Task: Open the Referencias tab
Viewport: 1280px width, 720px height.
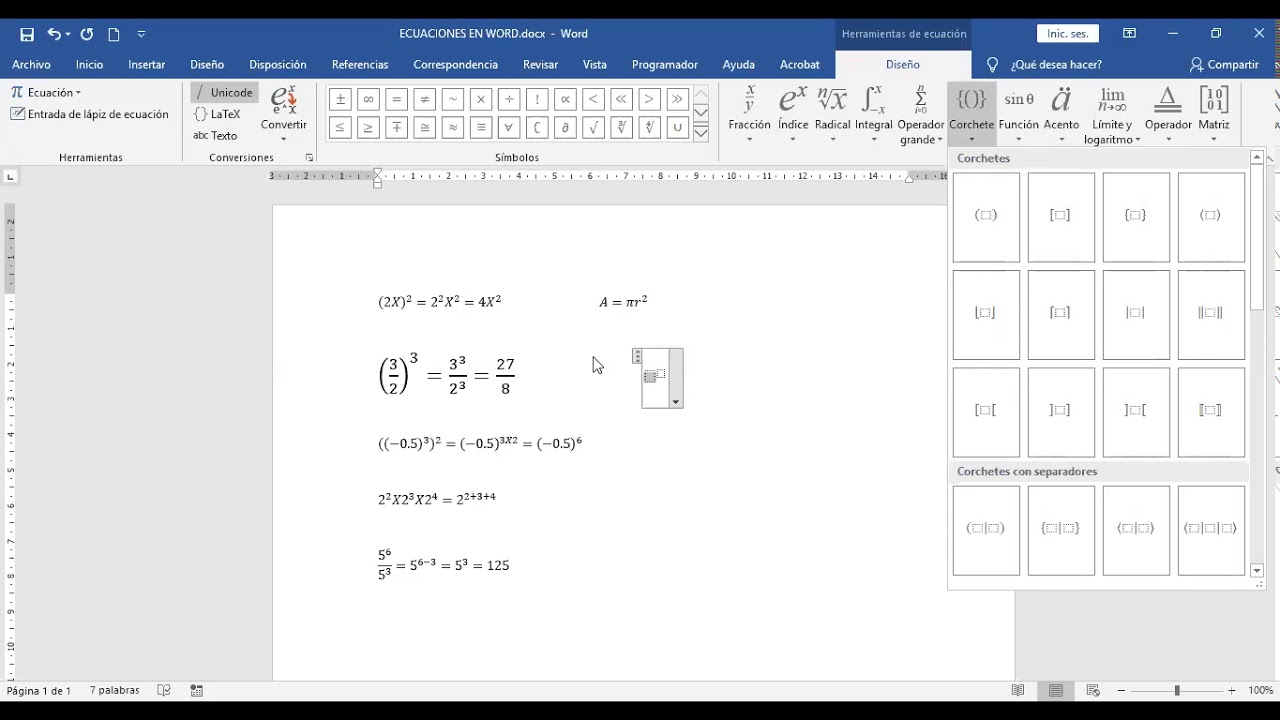Action: tap(360, 64)
